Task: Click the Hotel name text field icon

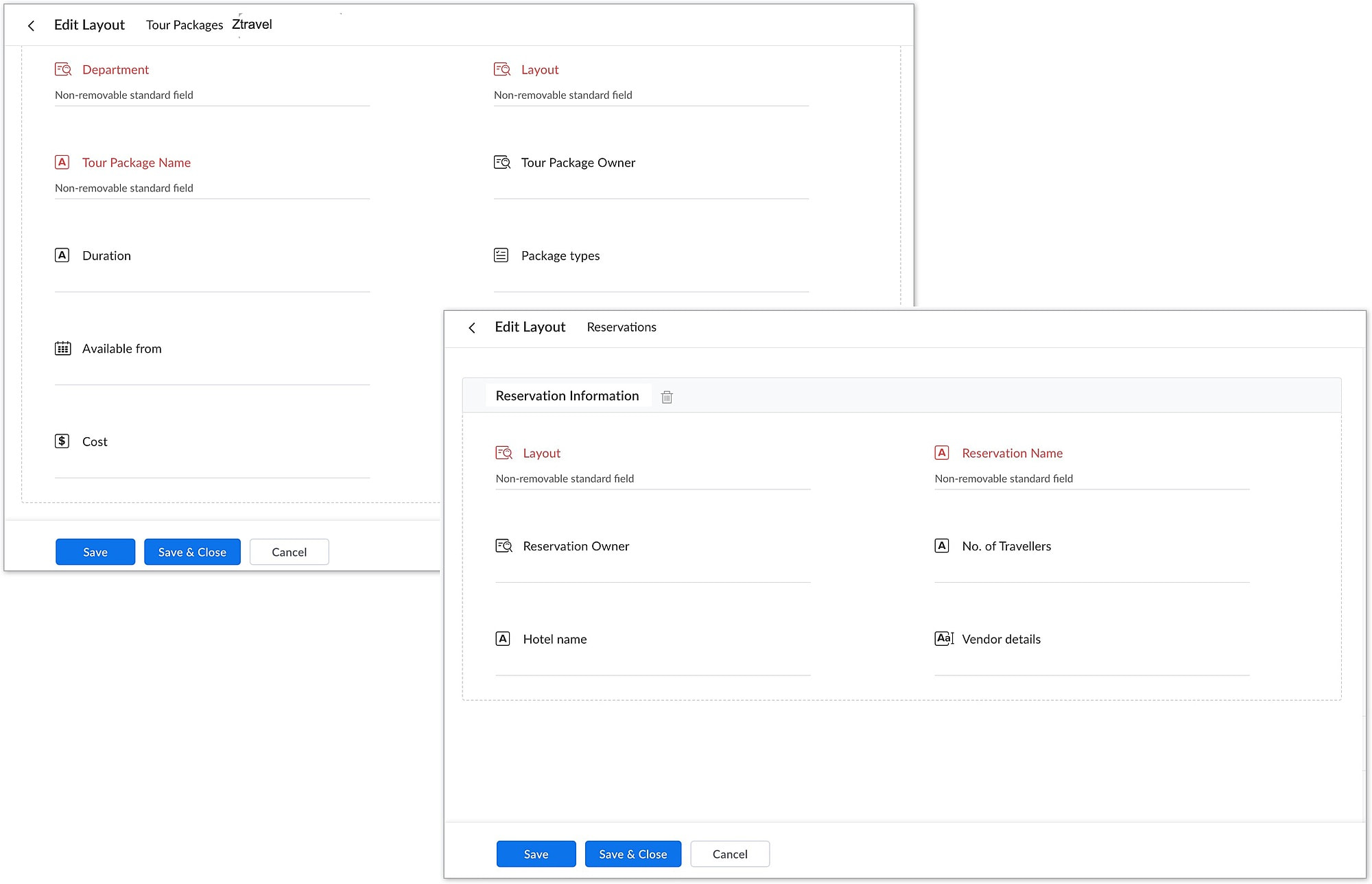Action: tap(503, 639)
